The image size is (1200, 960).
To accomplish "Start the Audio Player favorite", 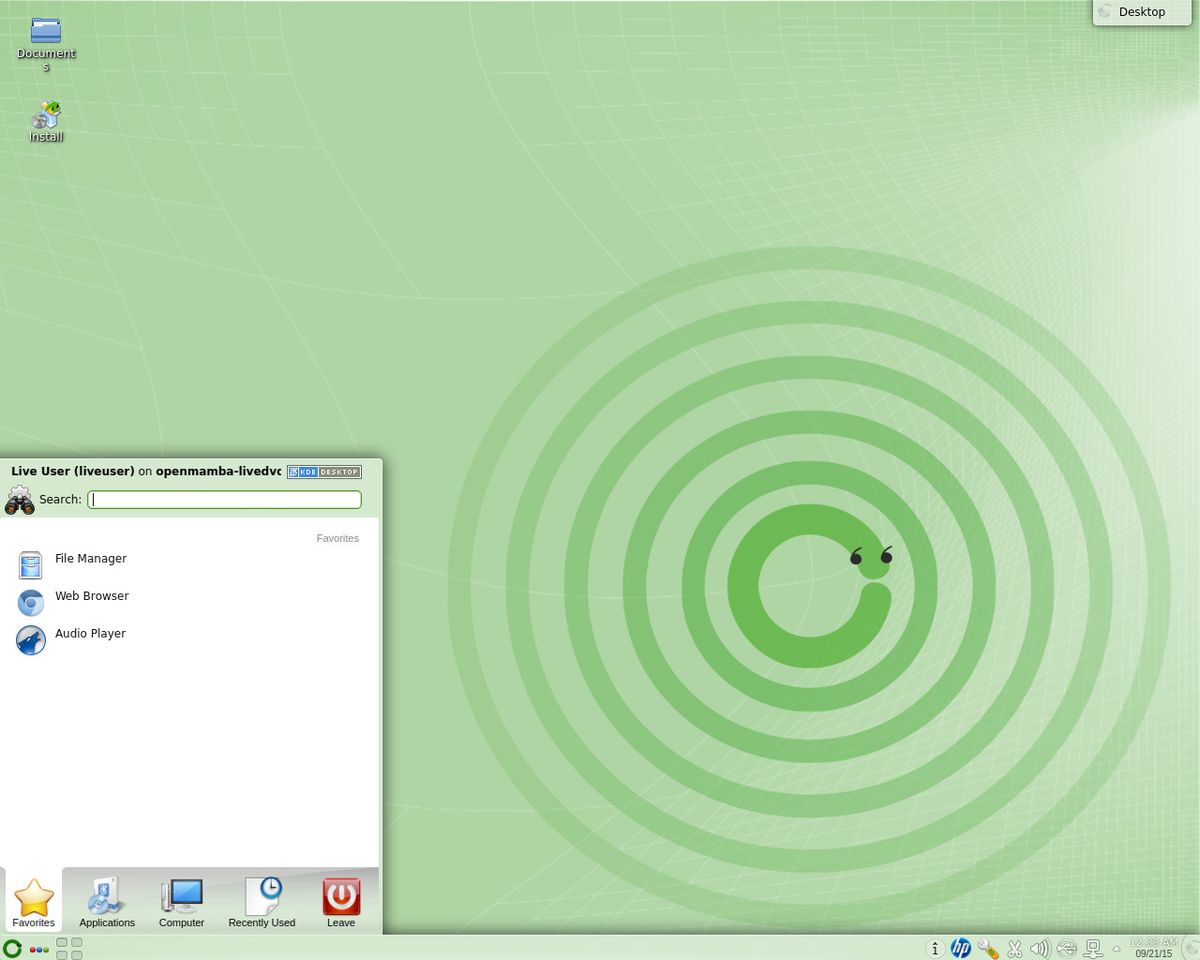I will pyautogui.click(x=90, y=633).
